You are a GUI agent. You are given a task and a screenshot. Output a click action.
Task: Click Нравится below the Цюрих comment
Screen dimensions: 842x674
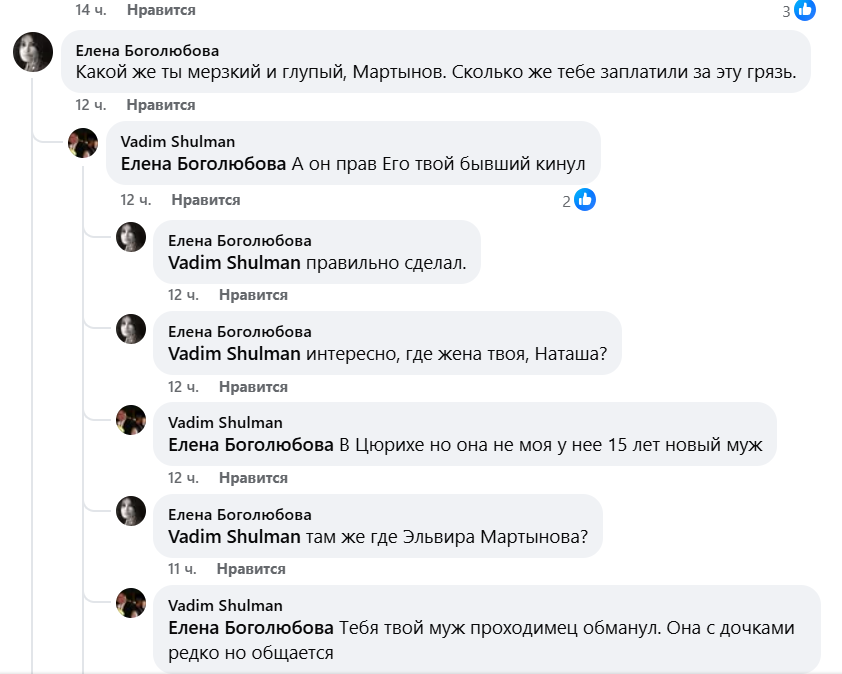[253, 477]
